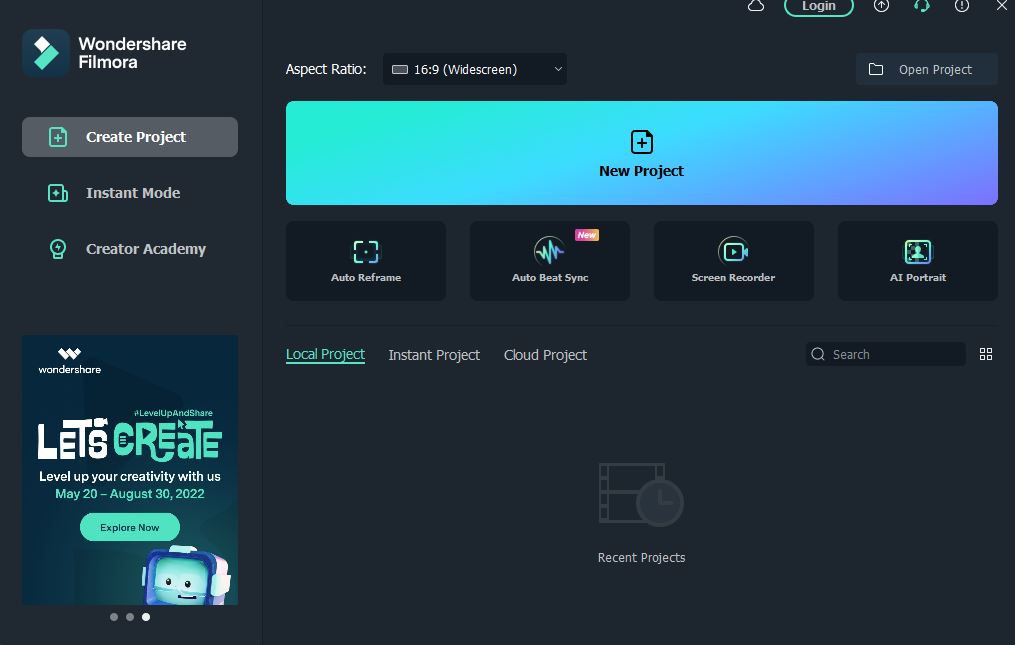1015x645 pixels.
Task: Start the Screen Recorder tool
Action: pyautogui.click(x=733, y=260)
